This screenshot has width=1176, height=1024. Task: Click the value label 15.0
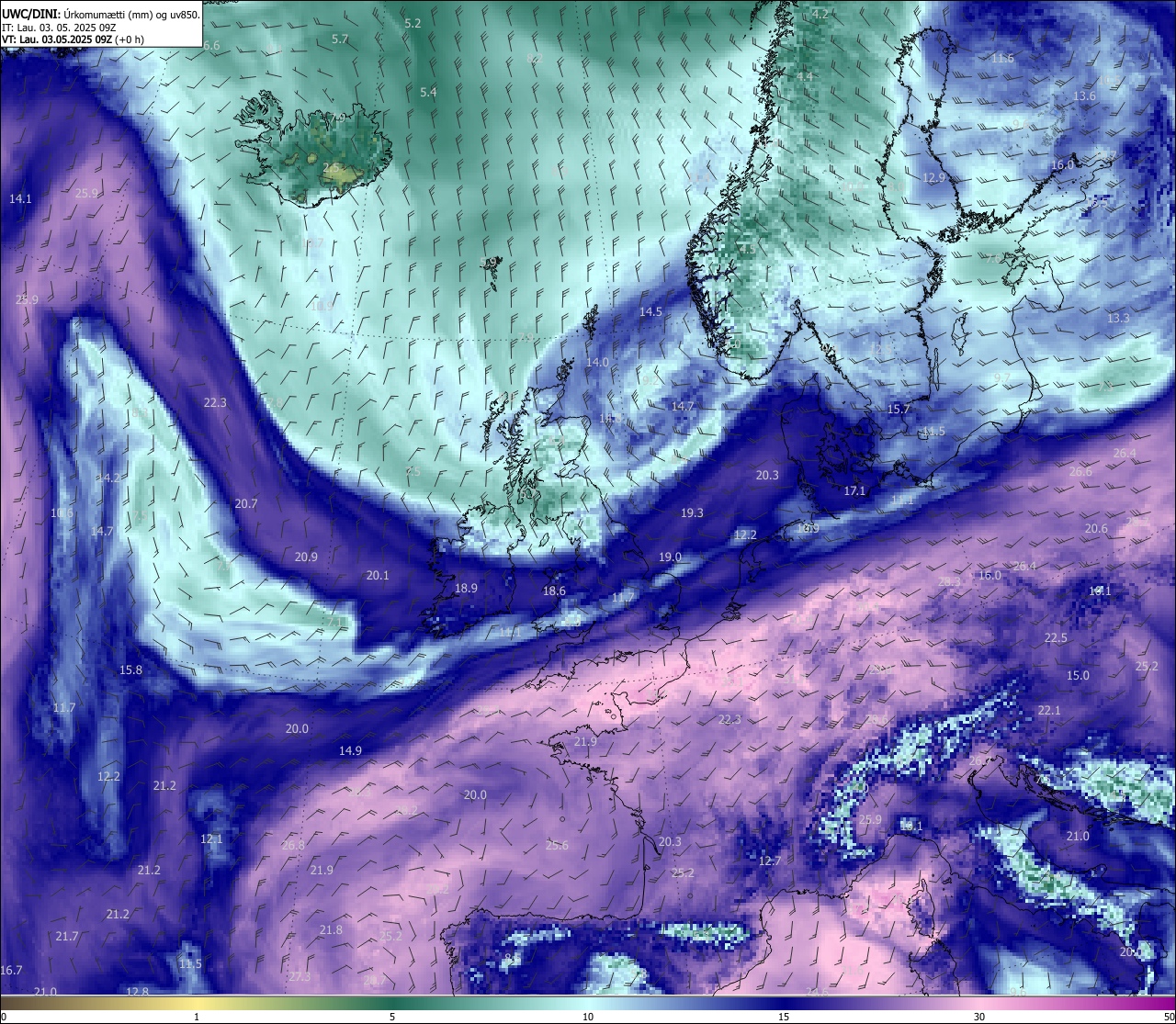pyautogui.click(x=1078, y=676)
